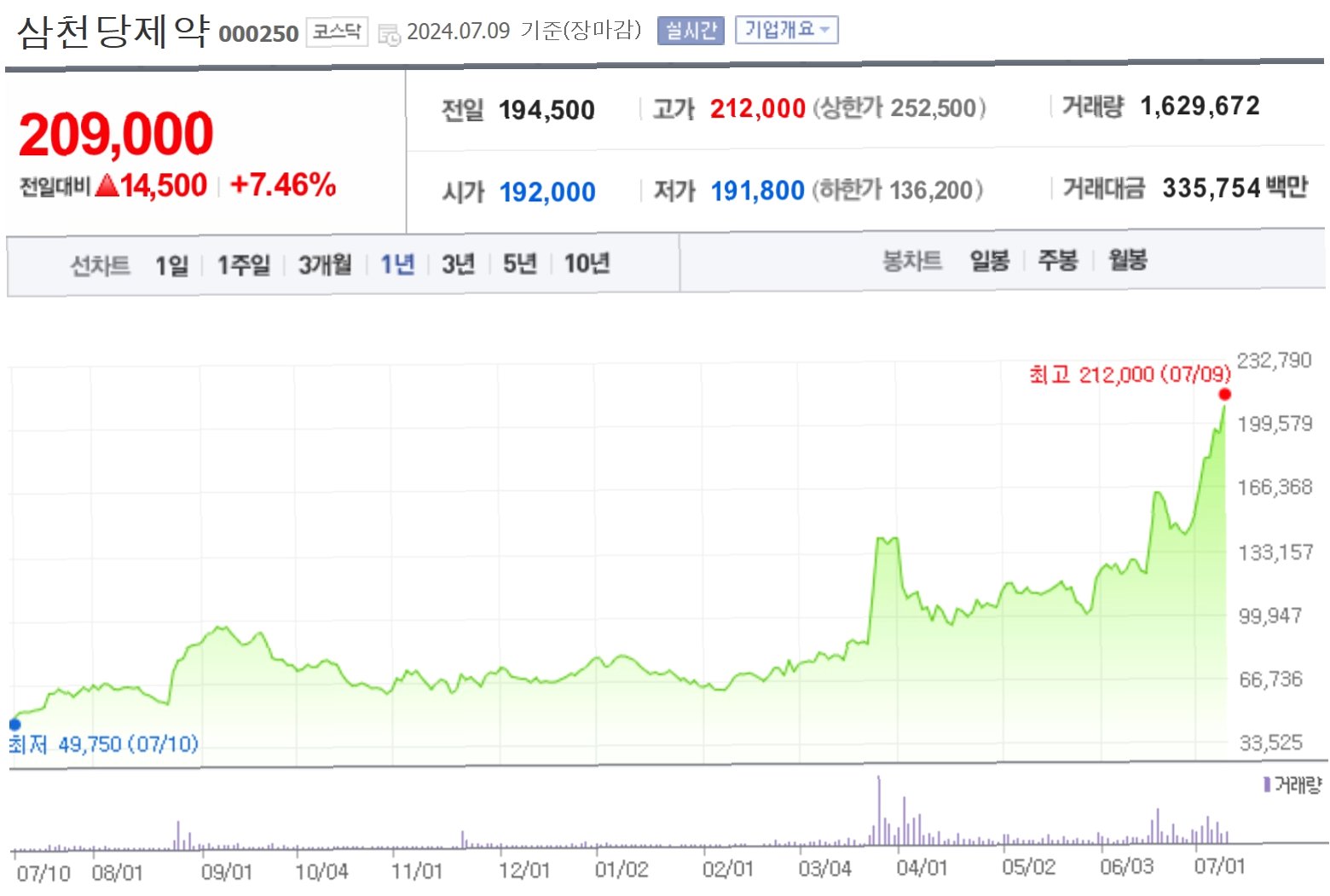Click the red 최고 high point marker

(x=1225, y=395)
